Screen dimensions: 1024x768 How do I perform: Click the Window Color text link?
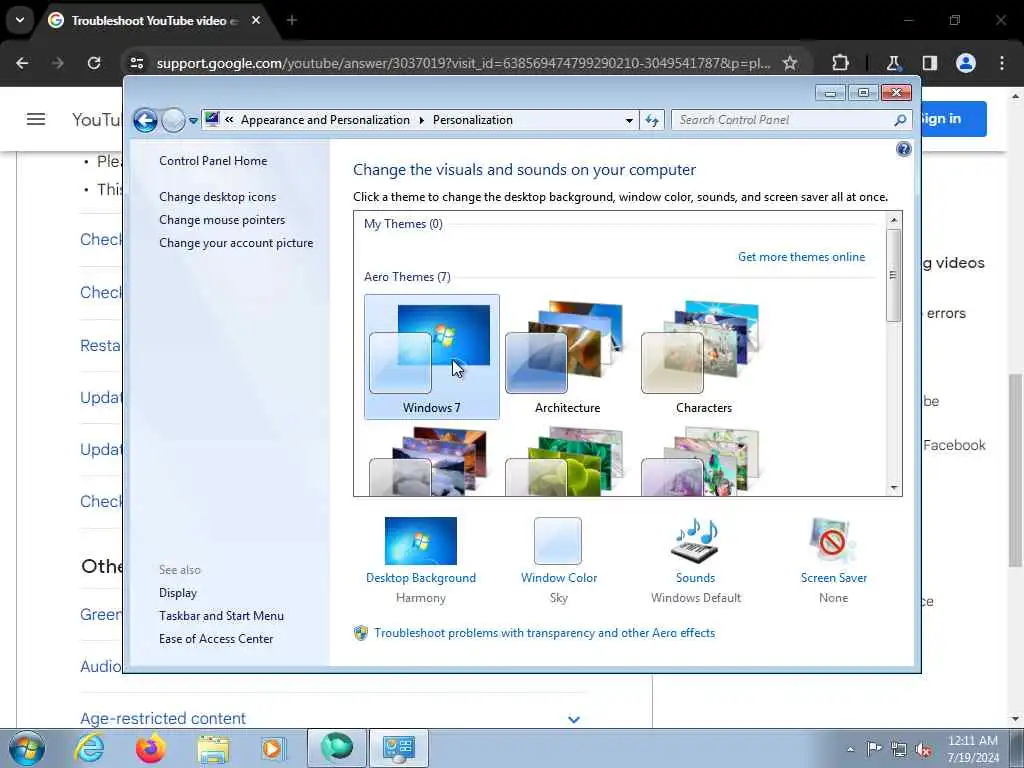pos(559,577)
